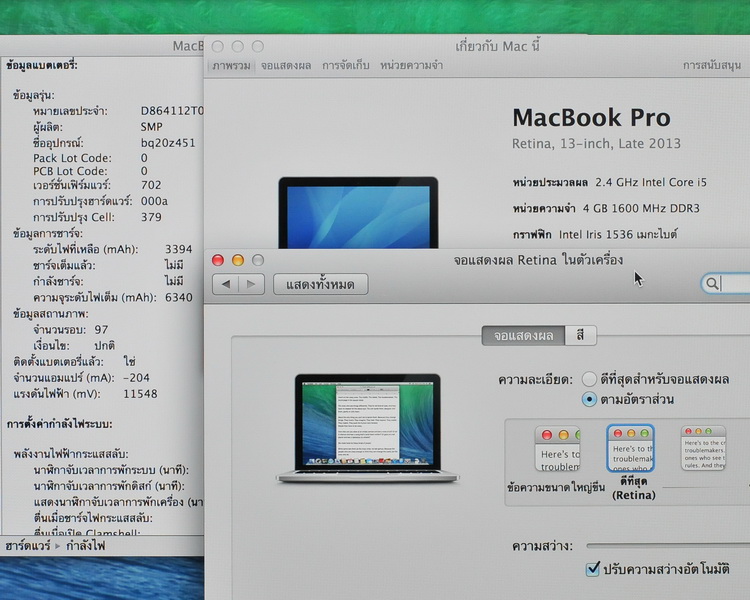750x600 pixels.
Task: Click the device name bq20z451
Action: (168, 143)
